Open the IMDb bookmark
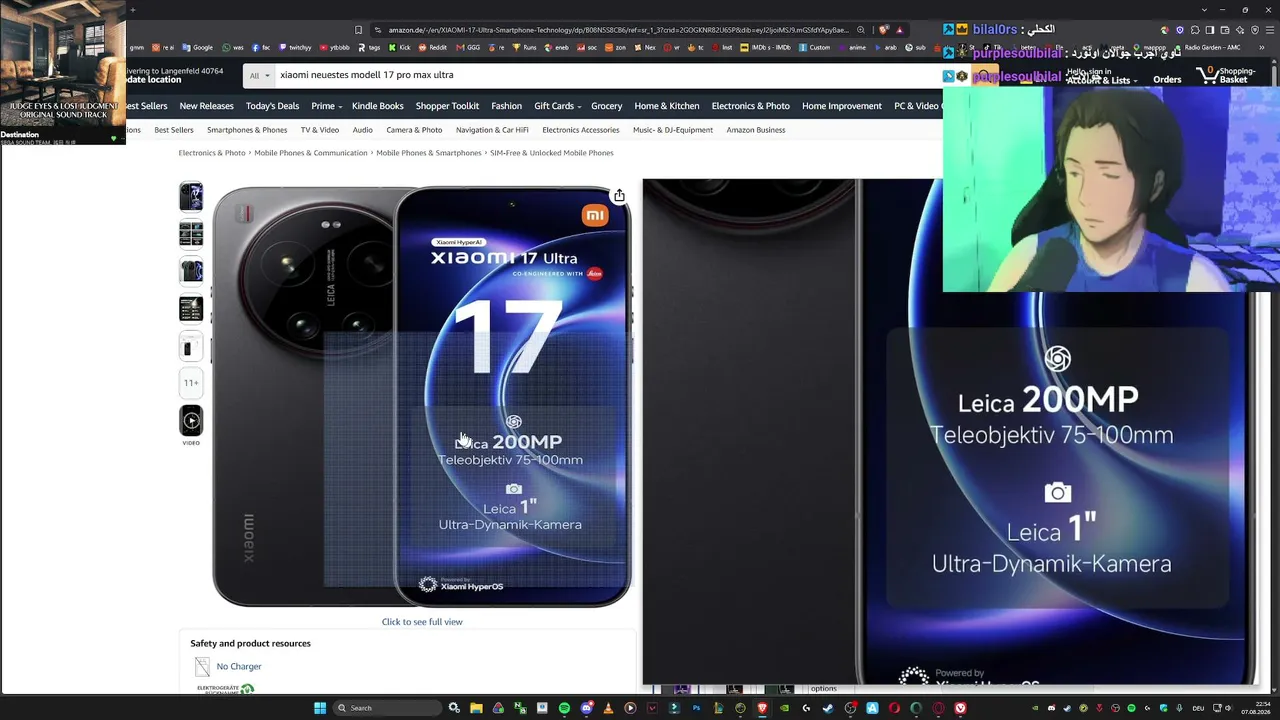Image resolution: width=1280 pixels, height=720 pixels. pos(767,47)
